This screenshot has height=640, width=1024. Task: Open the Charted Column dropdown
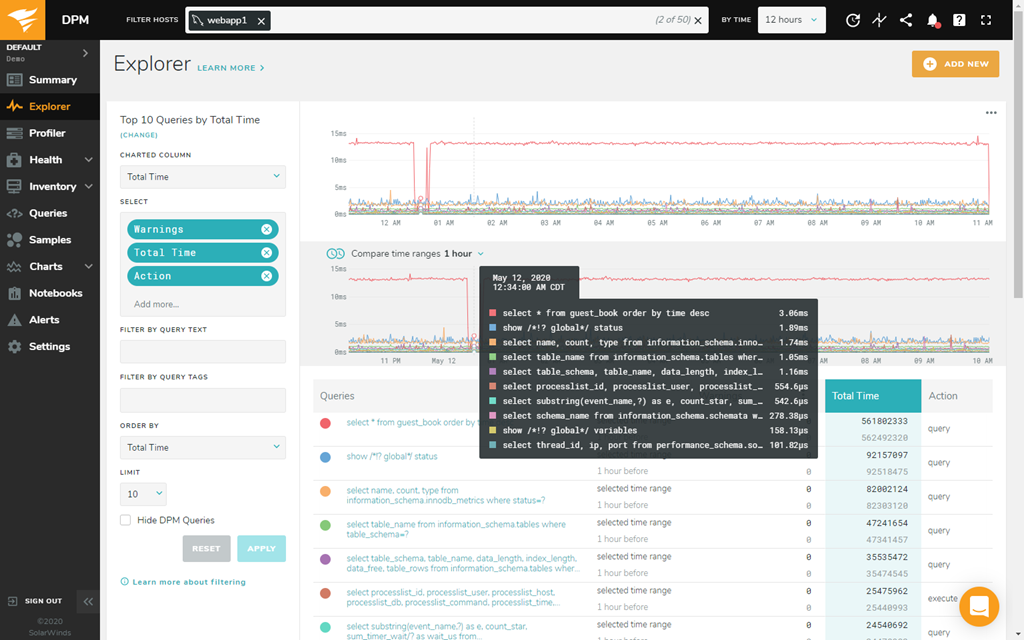[x=203, y=177]
